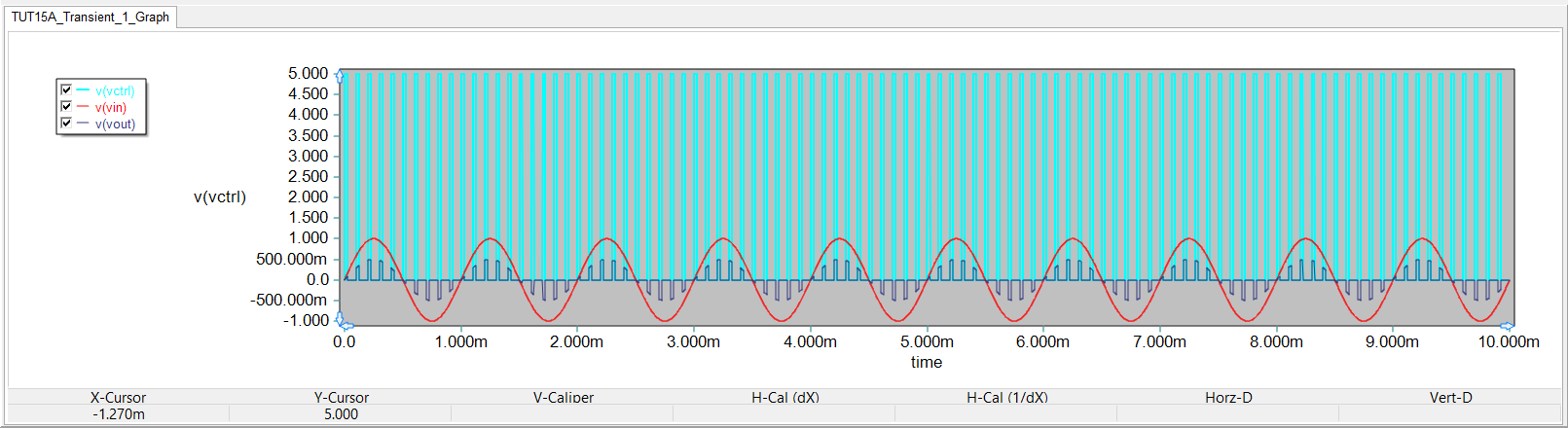Click the X-Cursor status header
The image size is (1568, 428).
click(118, 397)
